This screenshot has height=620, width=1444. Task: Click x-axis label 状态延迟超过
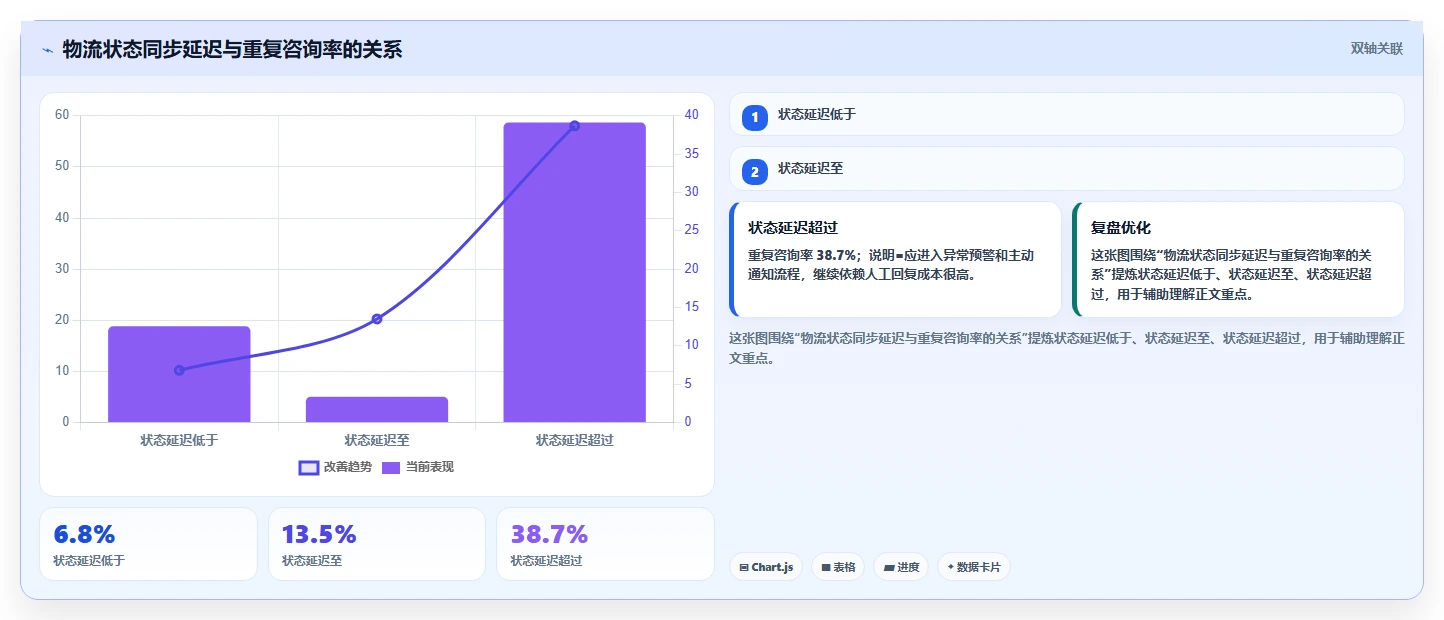(574, 440)
